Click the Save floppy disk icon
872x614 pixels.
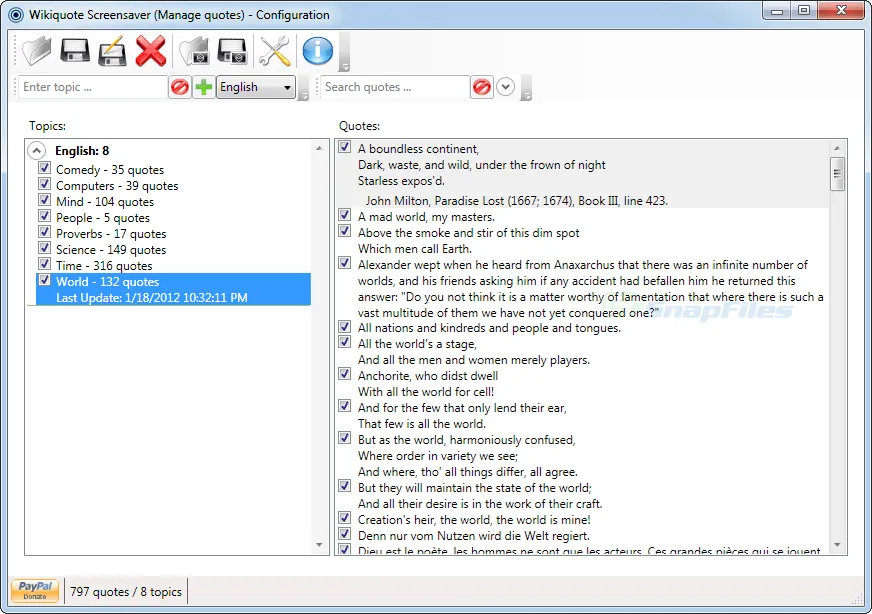click(x=75, y=51)
